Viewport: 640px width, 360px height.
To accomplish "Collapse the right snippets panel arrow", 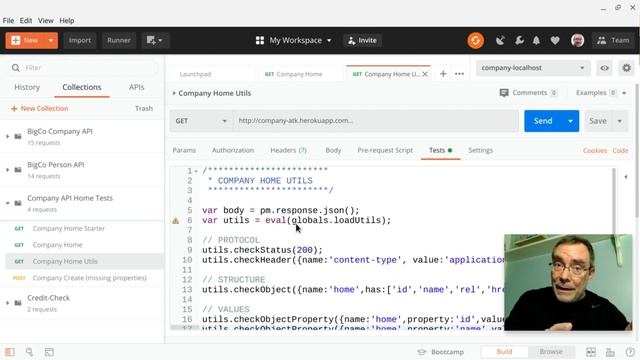I will pos(626,177).
